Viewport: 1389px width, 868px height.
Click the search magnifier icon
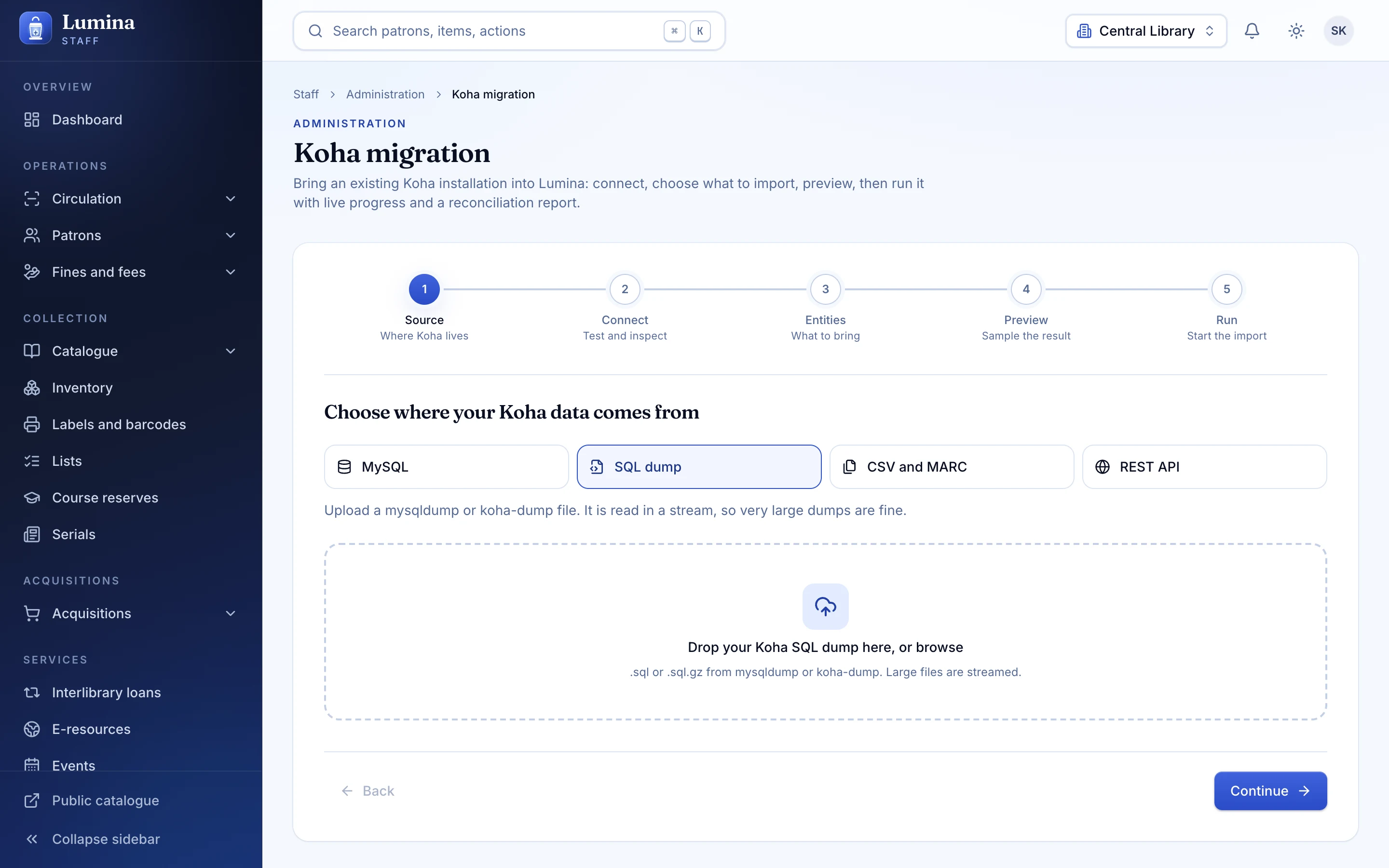(315, 31)
